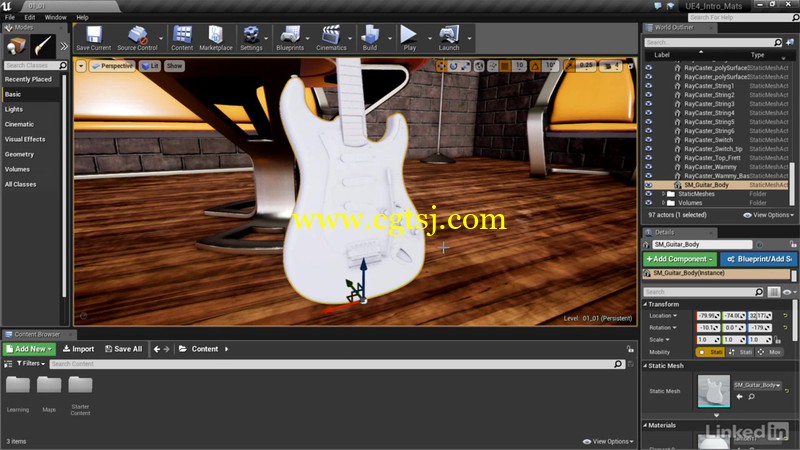Click Save All in Content Browser
The image size is (800, 450).
[x=123, y=349]
